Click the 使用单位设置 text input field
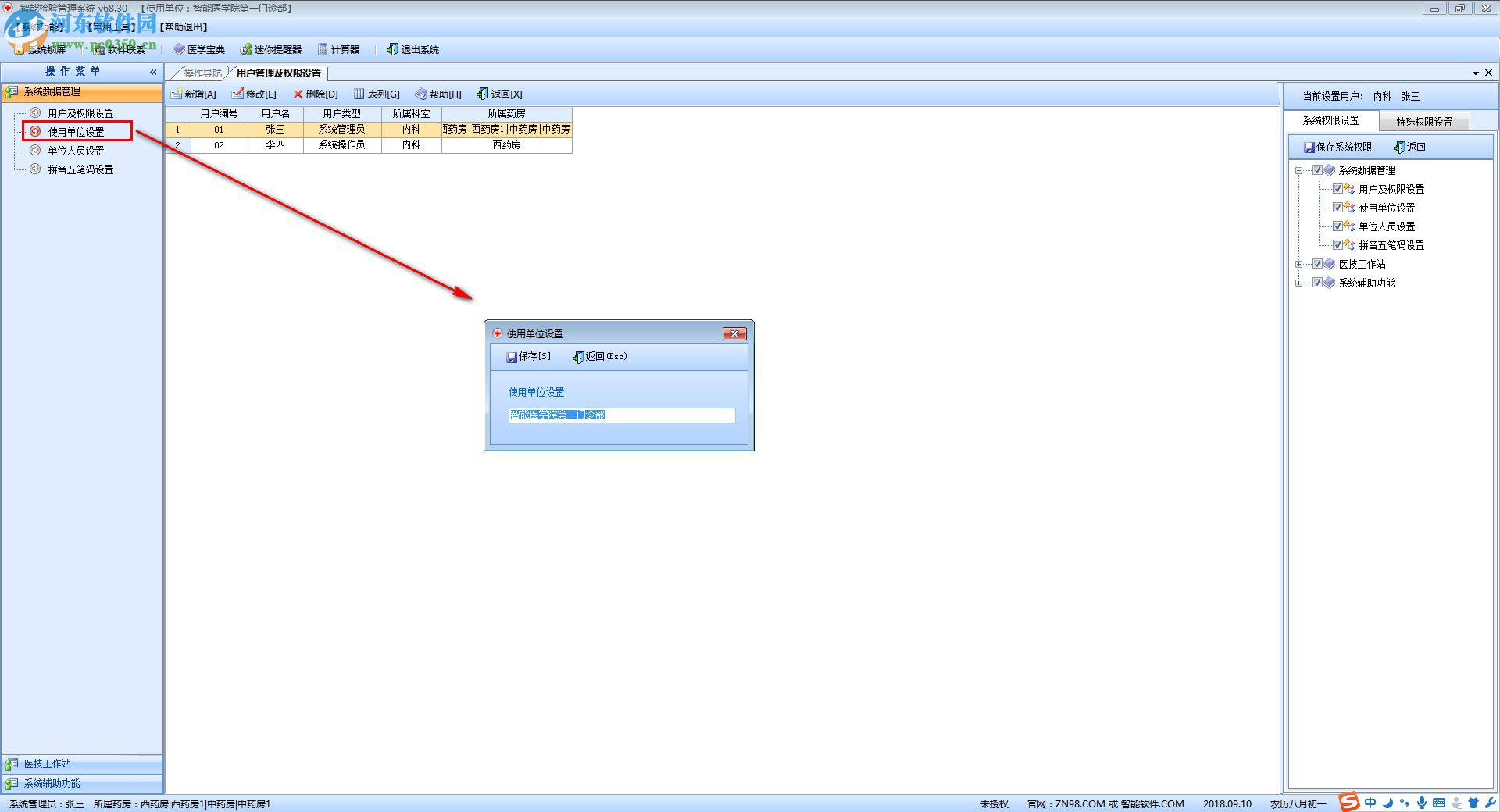The width and height of the screenshot is (1500, 812). pyautogui.click(x=622, y=415)
